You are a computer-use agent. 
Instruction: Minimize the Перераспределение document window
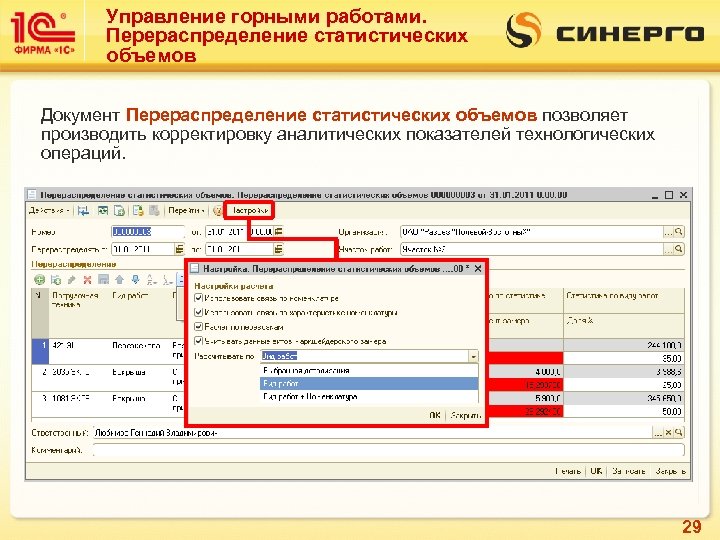[x=655, y=196]
